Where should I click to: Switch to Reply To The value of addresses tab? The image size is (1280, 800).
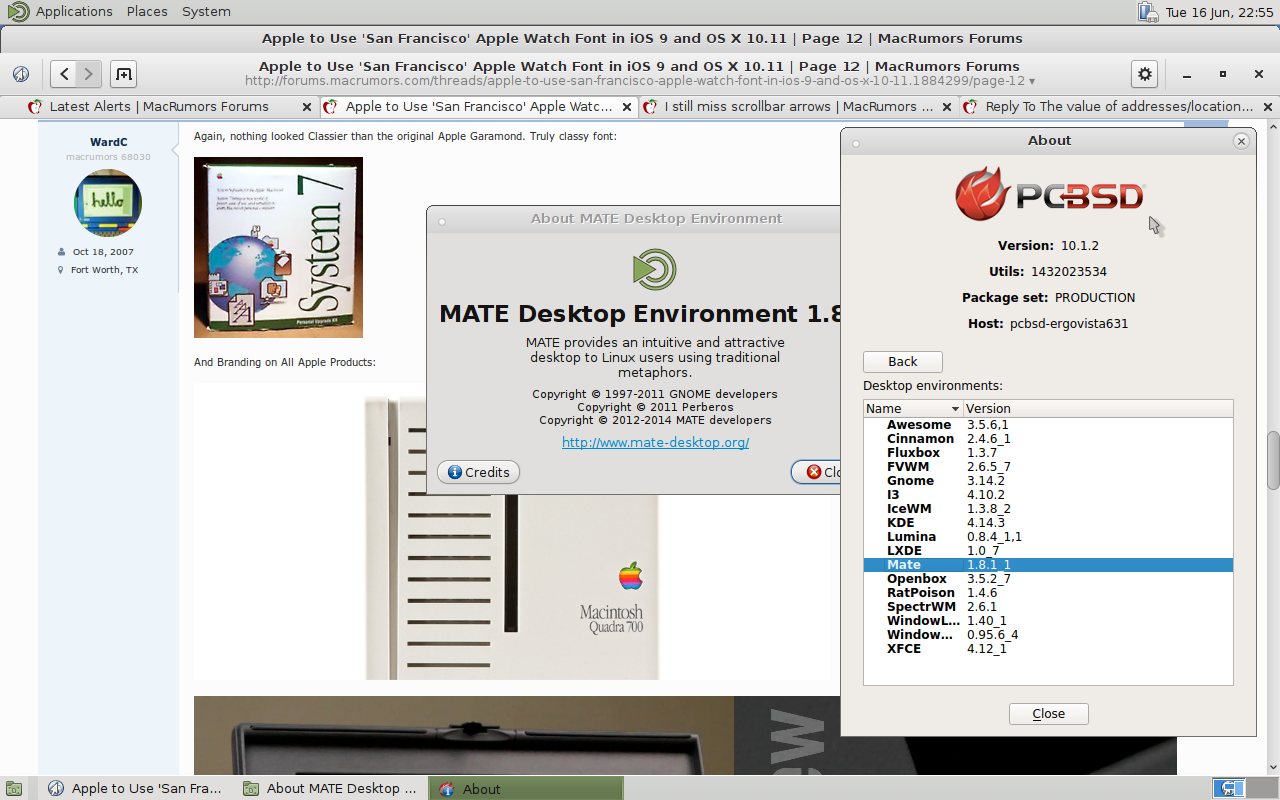click(x=1119, y=106)
